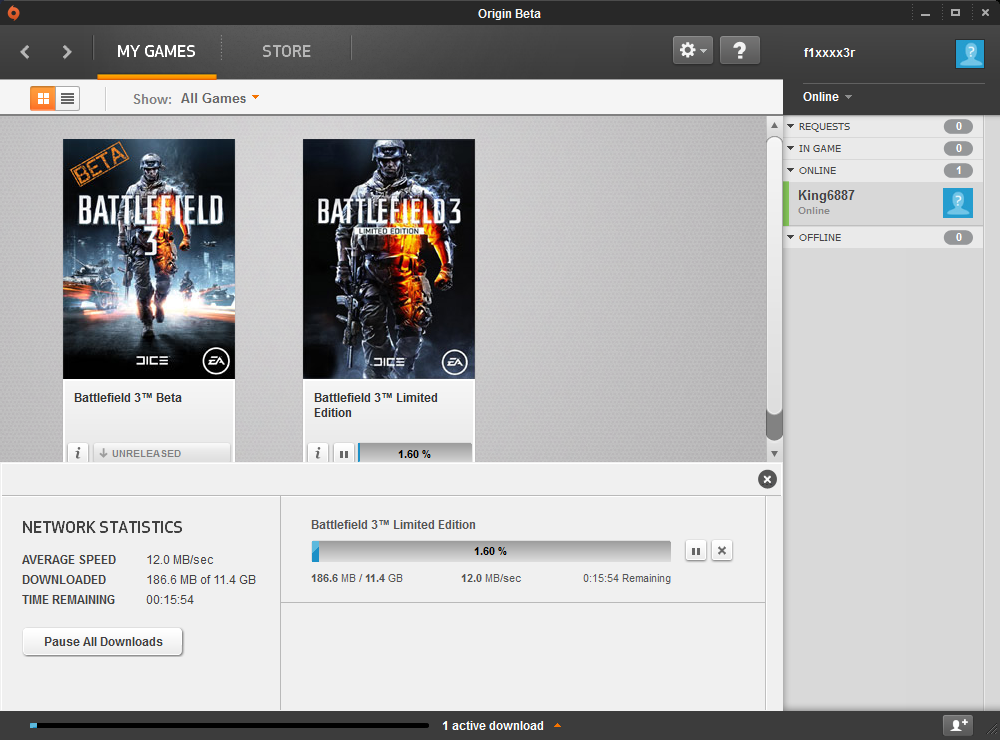Open the STORE tab
The width and height of the screenshot is (1000, 740).
pos(286,51)
